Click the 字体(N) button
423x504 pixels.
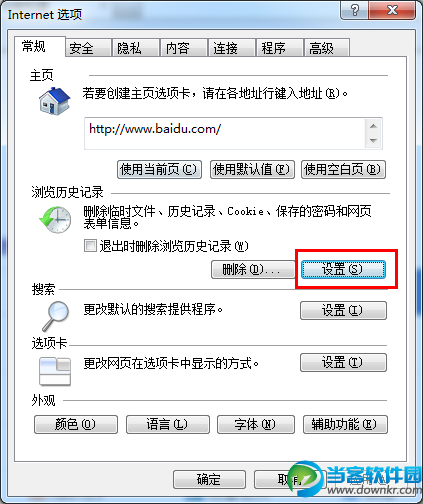(x=256, y=424)
